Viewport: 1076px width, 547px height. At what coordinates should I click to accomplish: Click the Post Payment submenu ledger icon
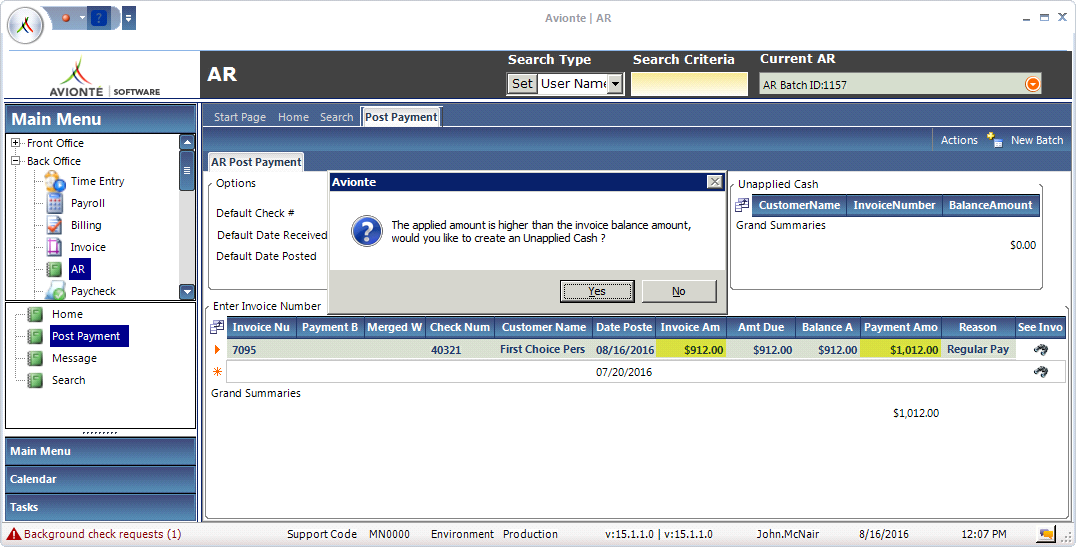point(35,336)
